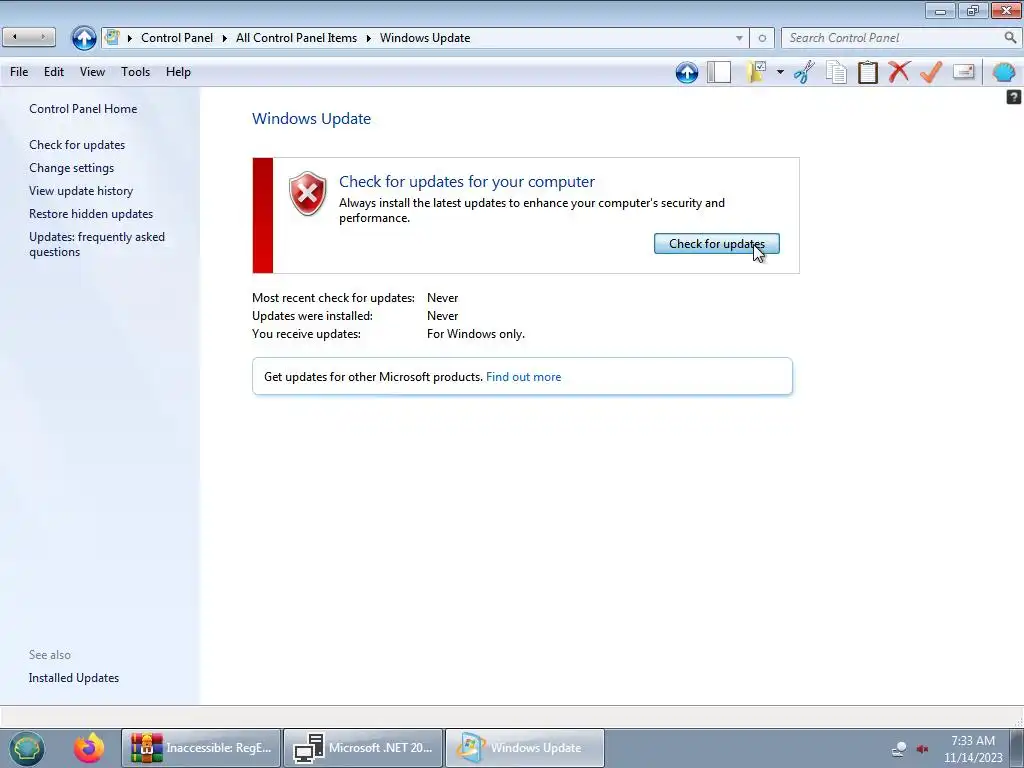Open Control Panel Home link

83,109
